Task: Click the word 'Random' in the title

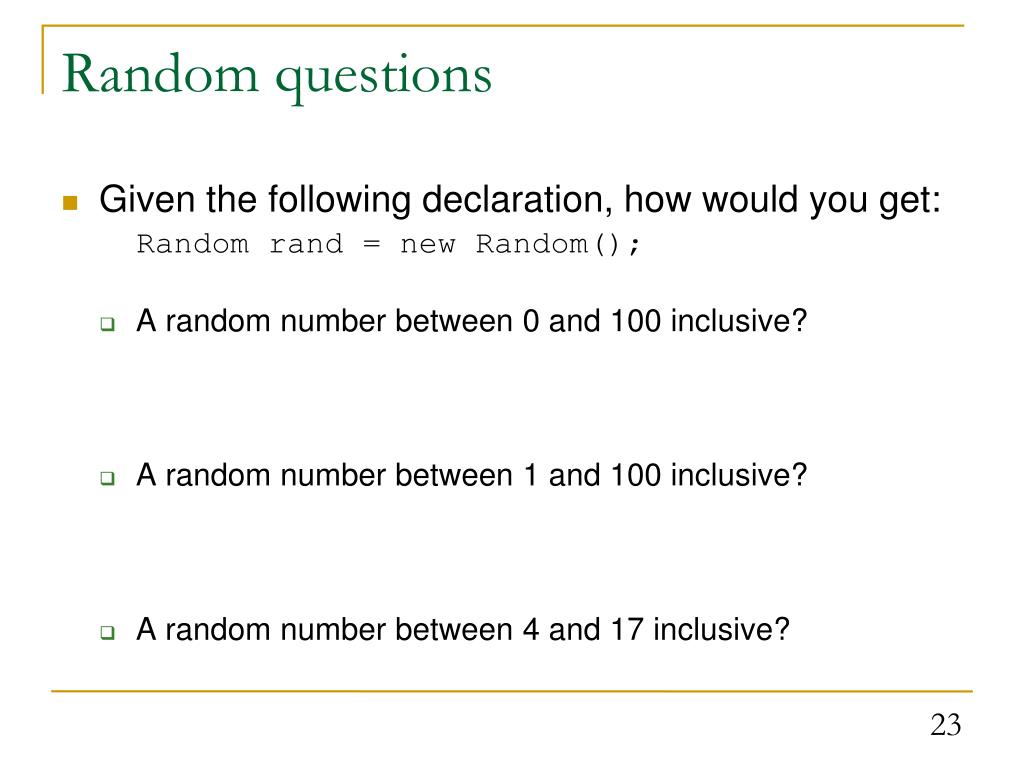Action: click(161, 73)
